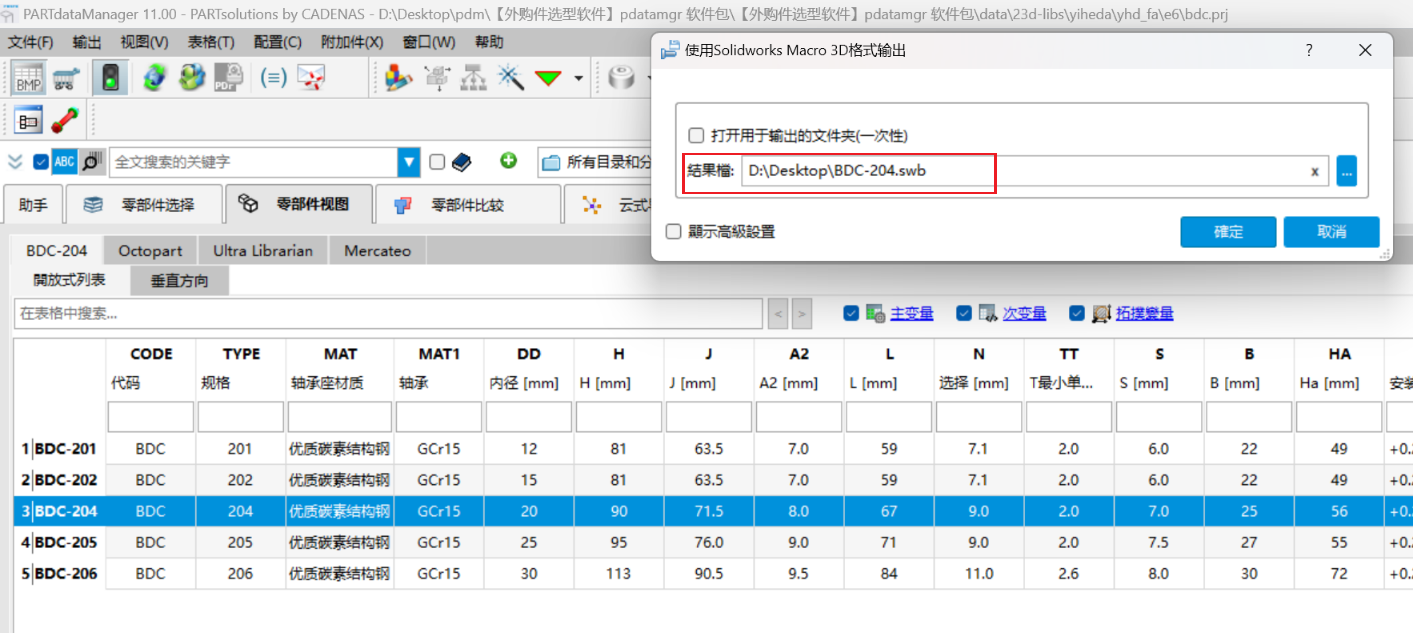This screenshot has width=1413, height=633.
Task: Expand the double-chevron search options
Action: point(15,162)
